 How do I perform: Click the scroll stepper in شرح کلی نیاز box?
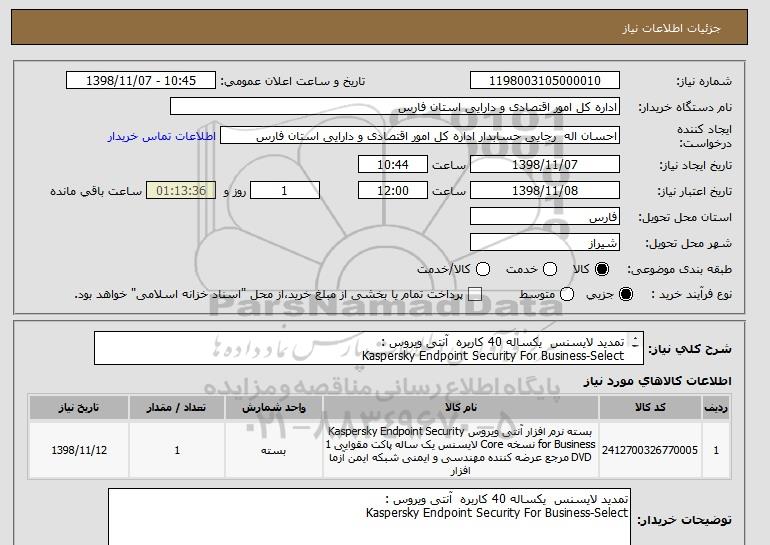click(635, 342)
